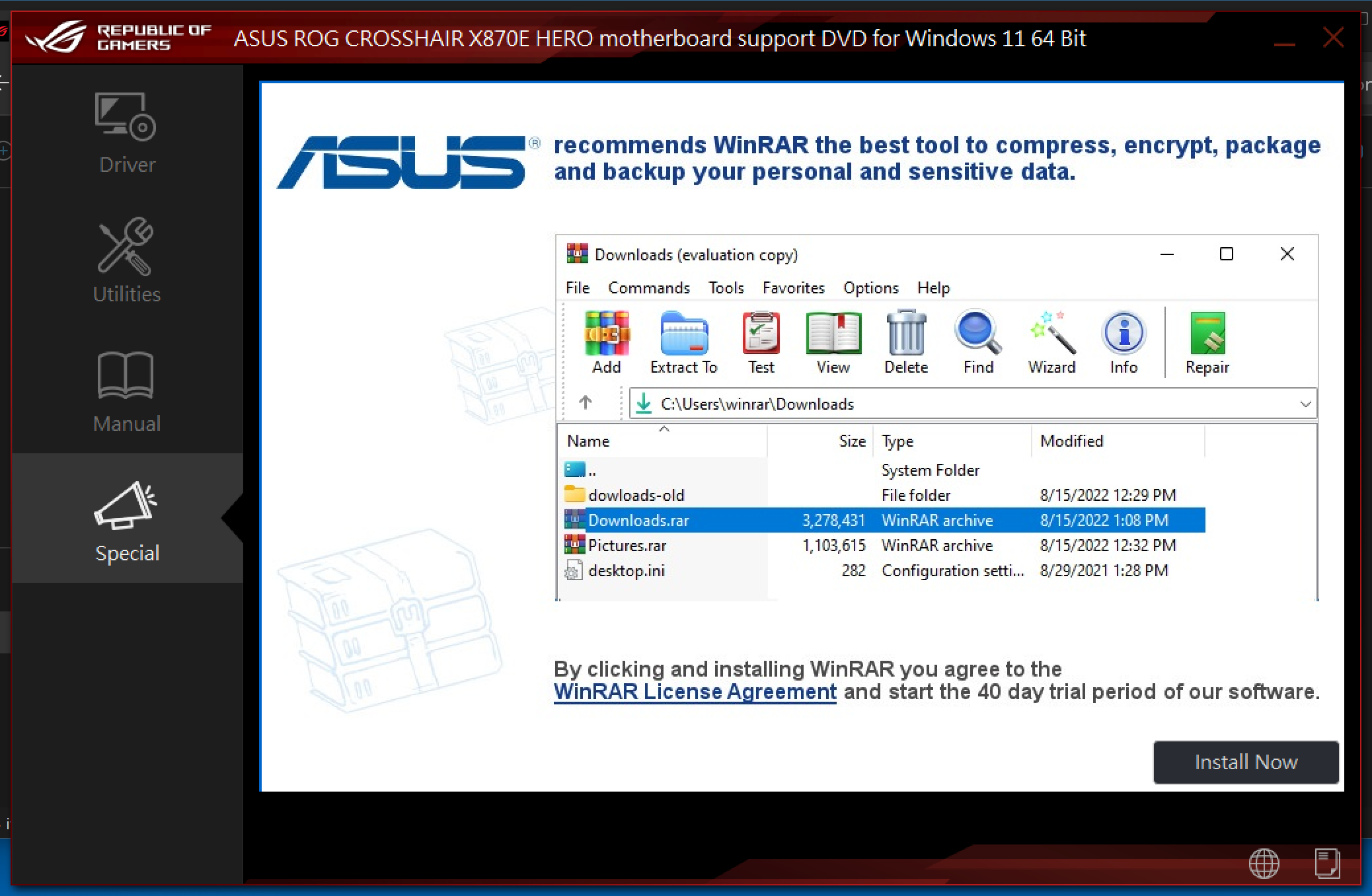1372x896 pixels.
Task: Click the up one level arrow
Action: (586, 402)
